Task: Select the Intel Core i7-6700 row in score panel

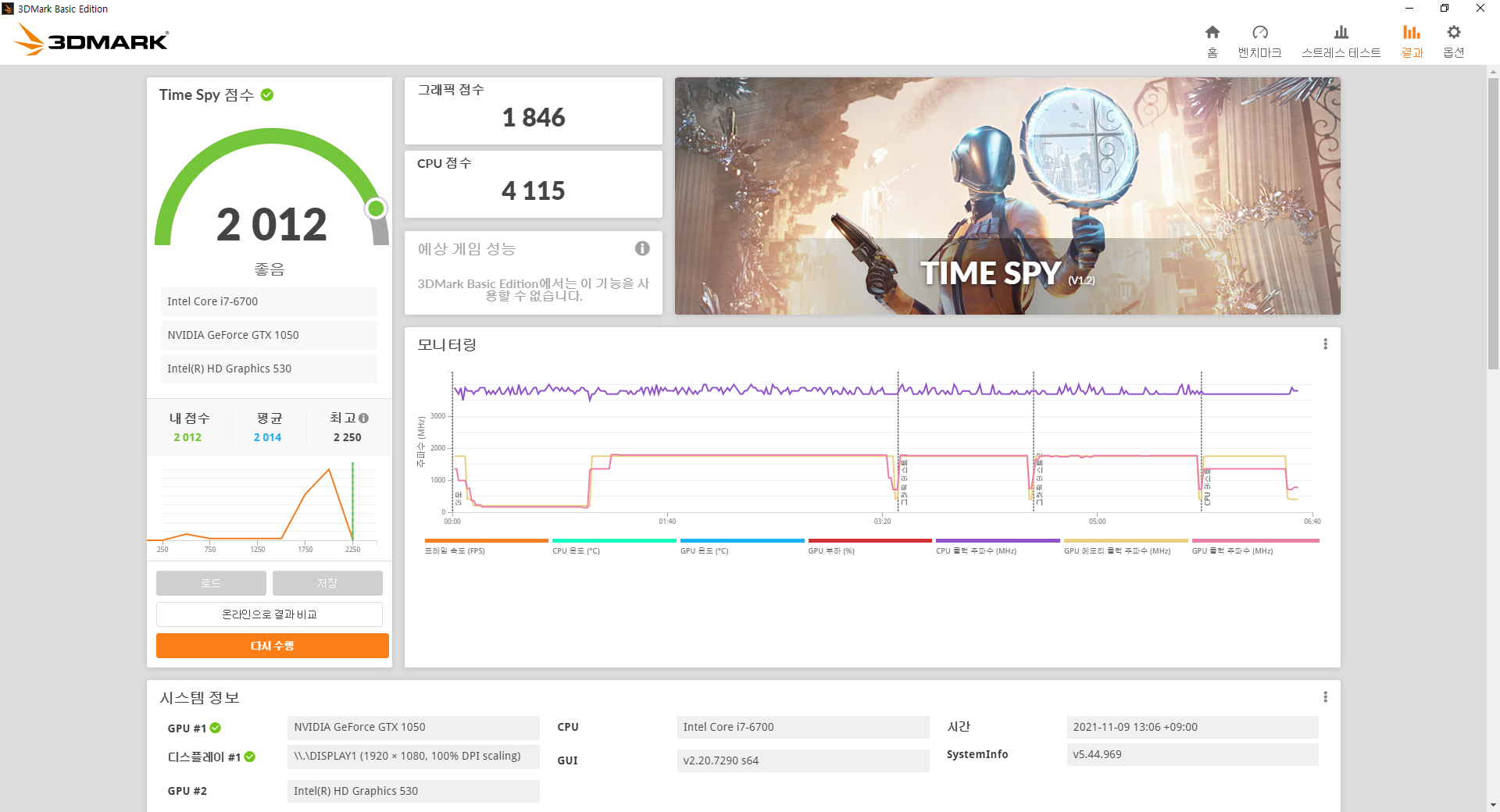Action: (270, 301)
